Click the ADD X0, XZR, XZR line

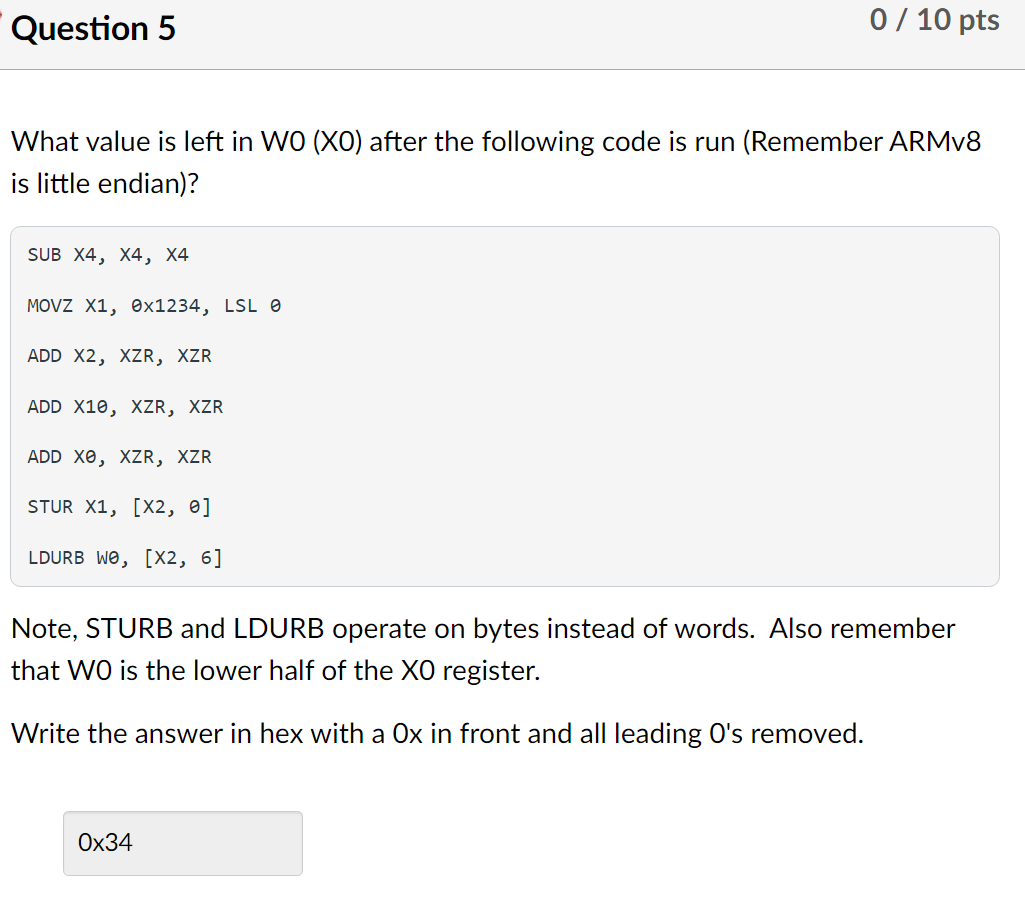pos(119,457)
